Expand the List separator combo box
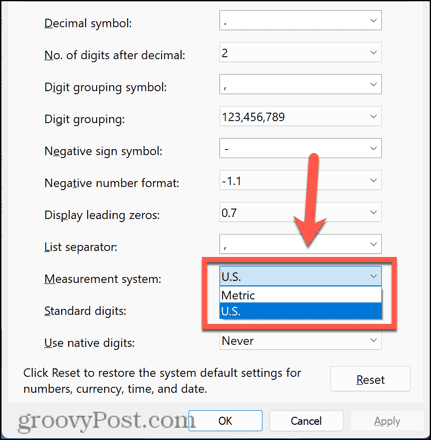 [x=300, y=244]
